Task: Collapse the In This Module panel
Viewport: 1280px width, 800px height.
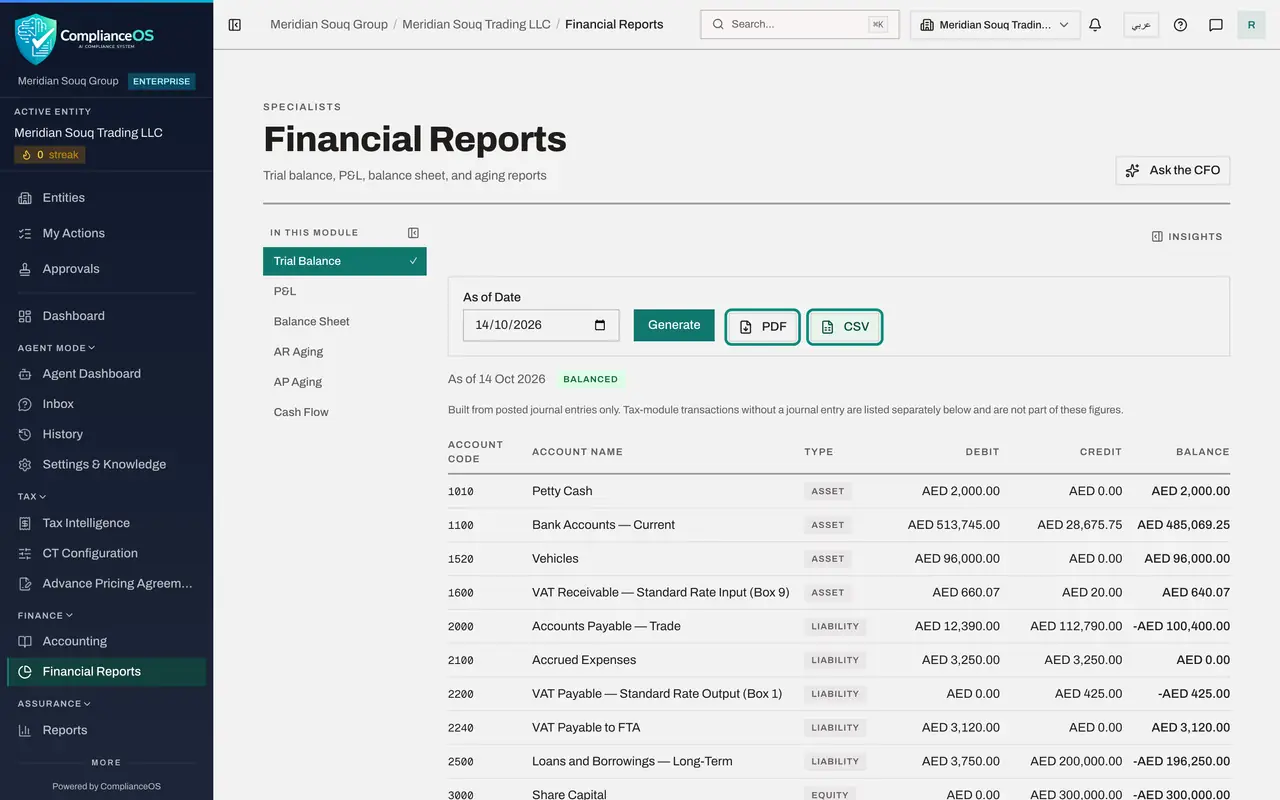Action: [x=413, y=233]
